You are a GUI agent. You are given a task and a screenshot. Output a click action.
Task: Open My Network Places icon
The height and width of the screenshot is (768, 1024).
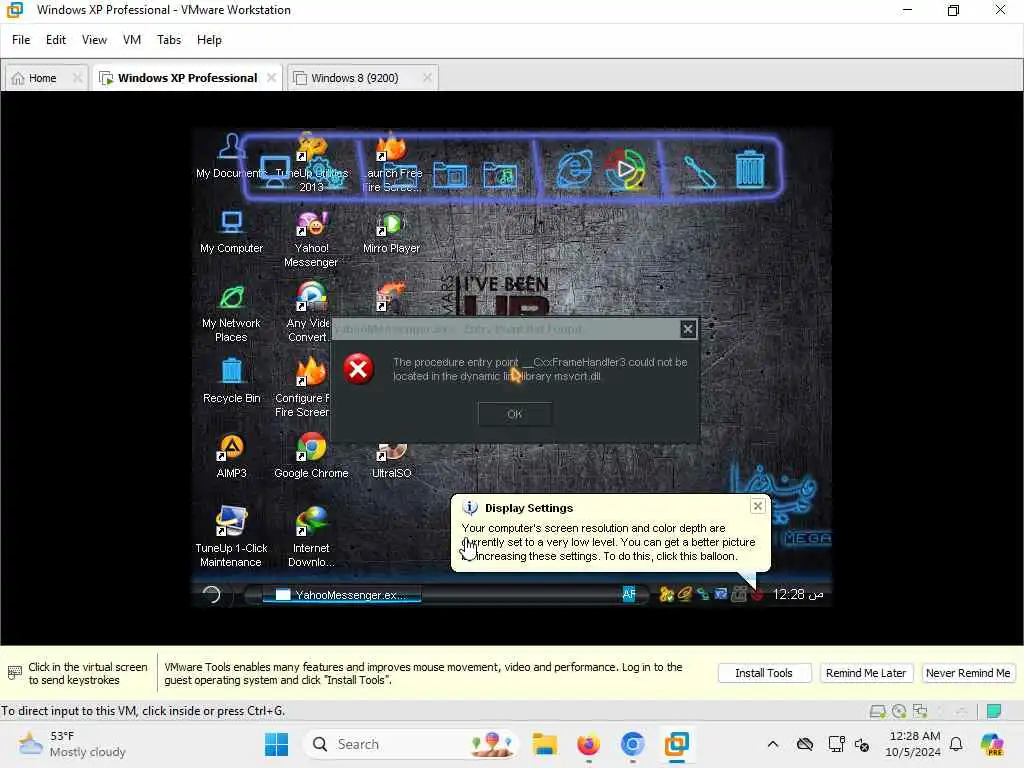click(231, 313)
